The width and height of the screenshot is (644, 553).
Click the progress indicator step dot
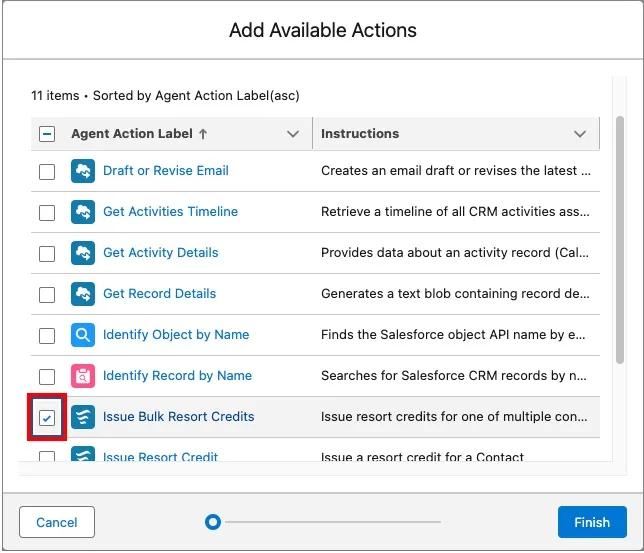pos(212,522)
